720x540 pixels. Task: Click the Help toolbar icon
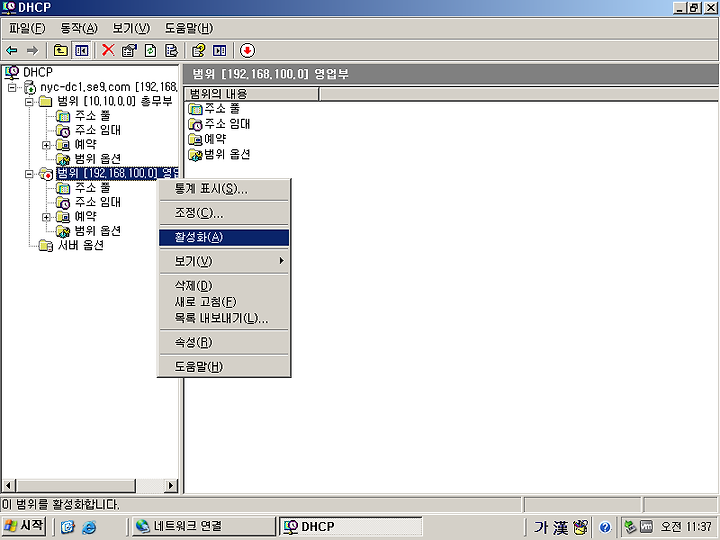click(198, 51)
